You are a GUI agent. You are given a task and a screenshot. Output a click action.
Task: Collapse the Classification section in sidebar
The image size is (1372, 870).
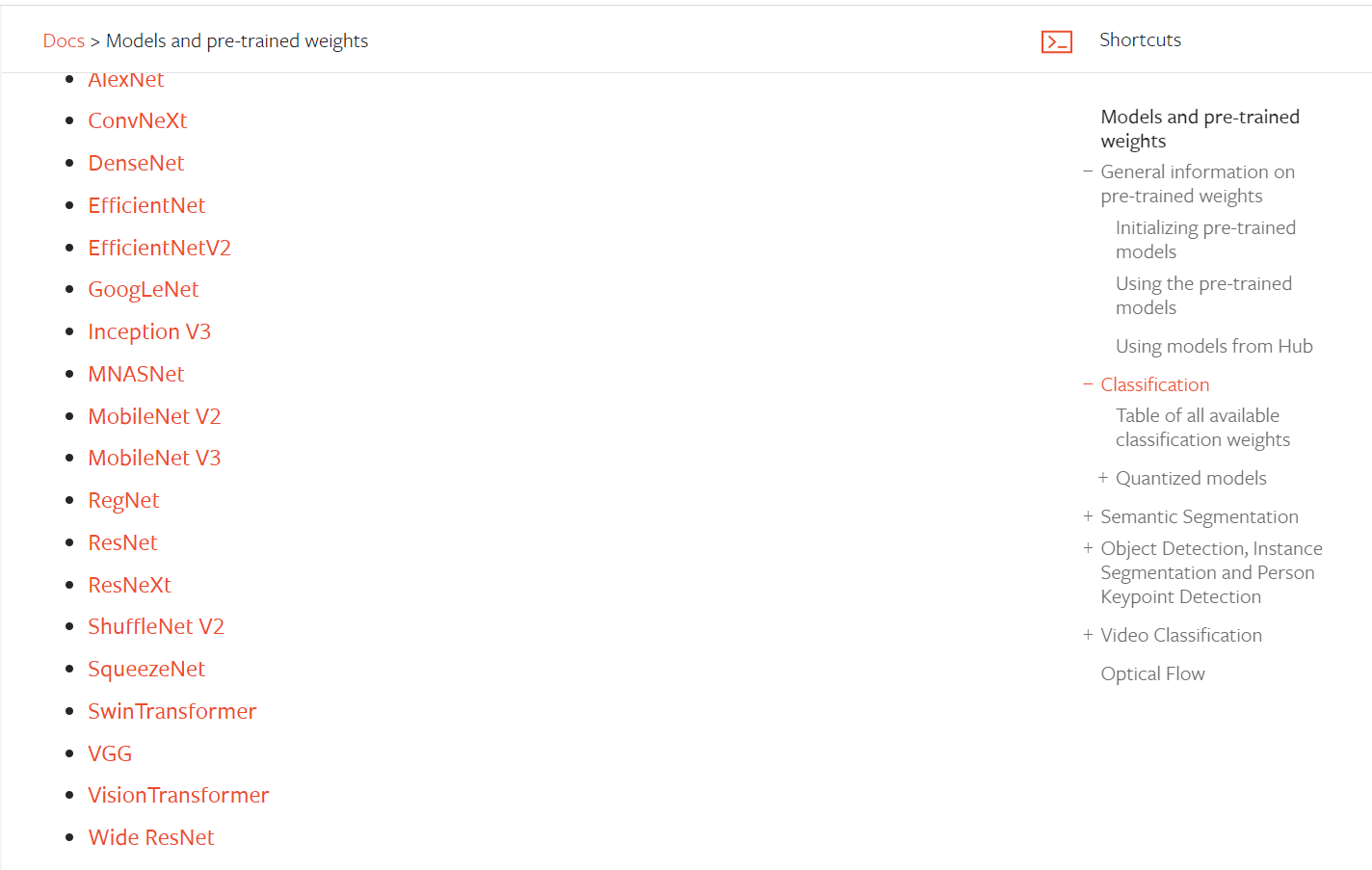coord(1088,384)
